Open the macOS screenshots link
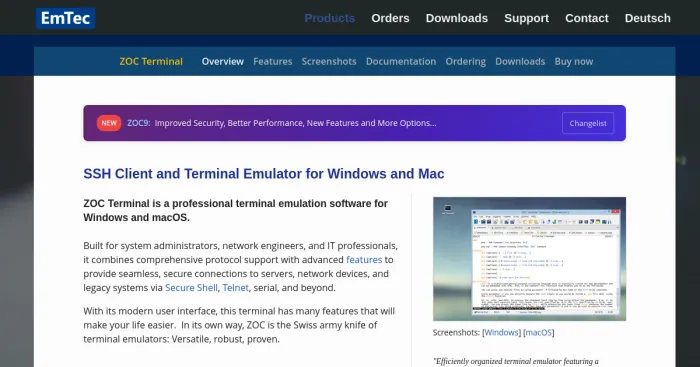The image size is (700, 367). 538,333
